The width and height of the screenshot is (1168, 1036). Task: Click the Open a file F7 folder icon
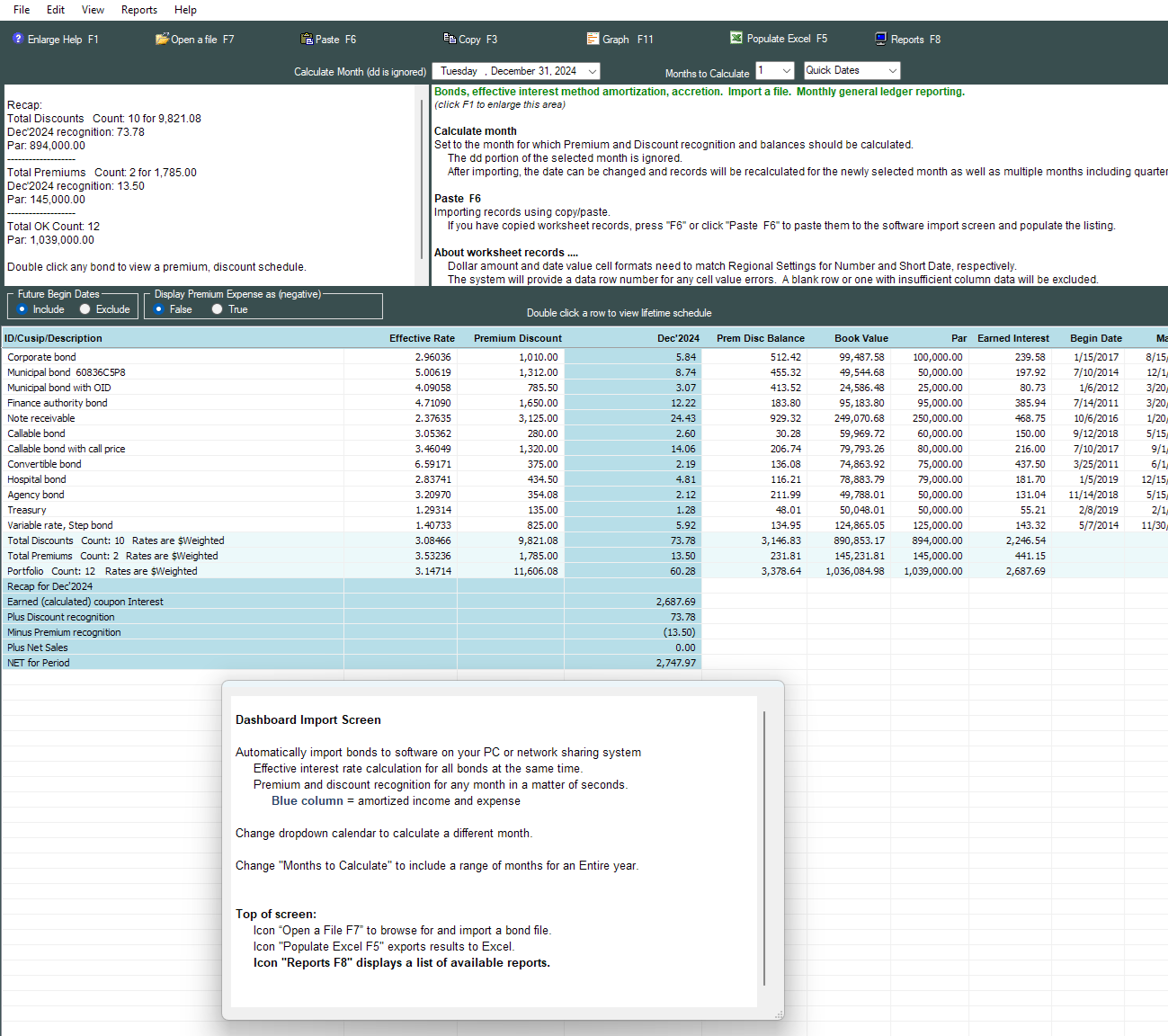click(x=162, y=39)
